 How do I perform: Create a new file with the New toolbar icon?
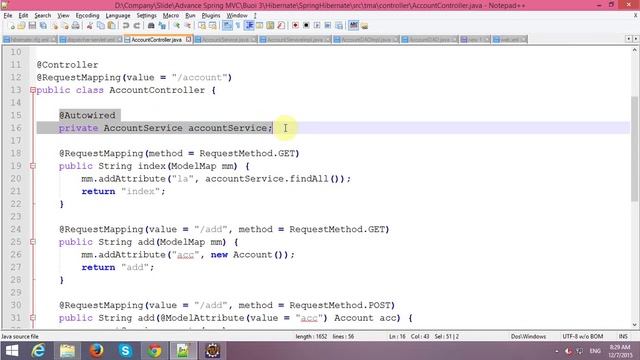coord(11,25)
